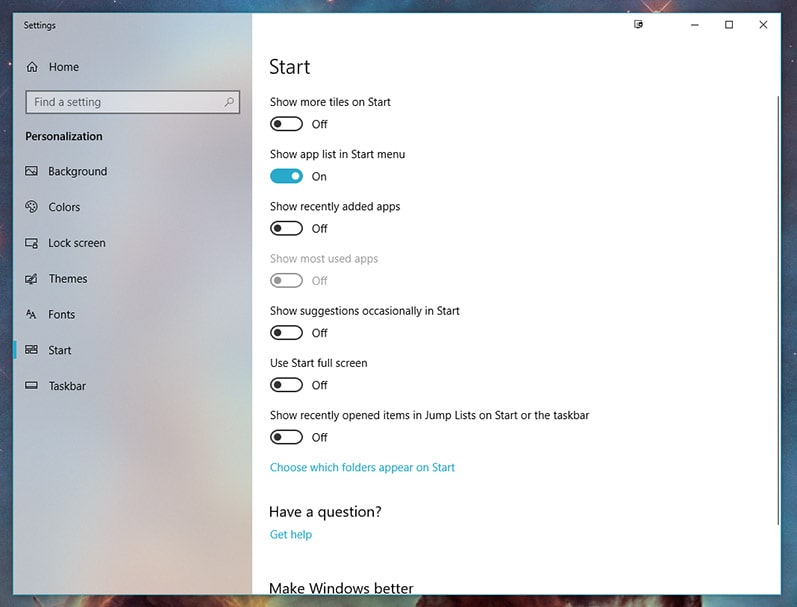Close the Settings window
This screenshot has width=797, height=607.
[x=763, y=24]
